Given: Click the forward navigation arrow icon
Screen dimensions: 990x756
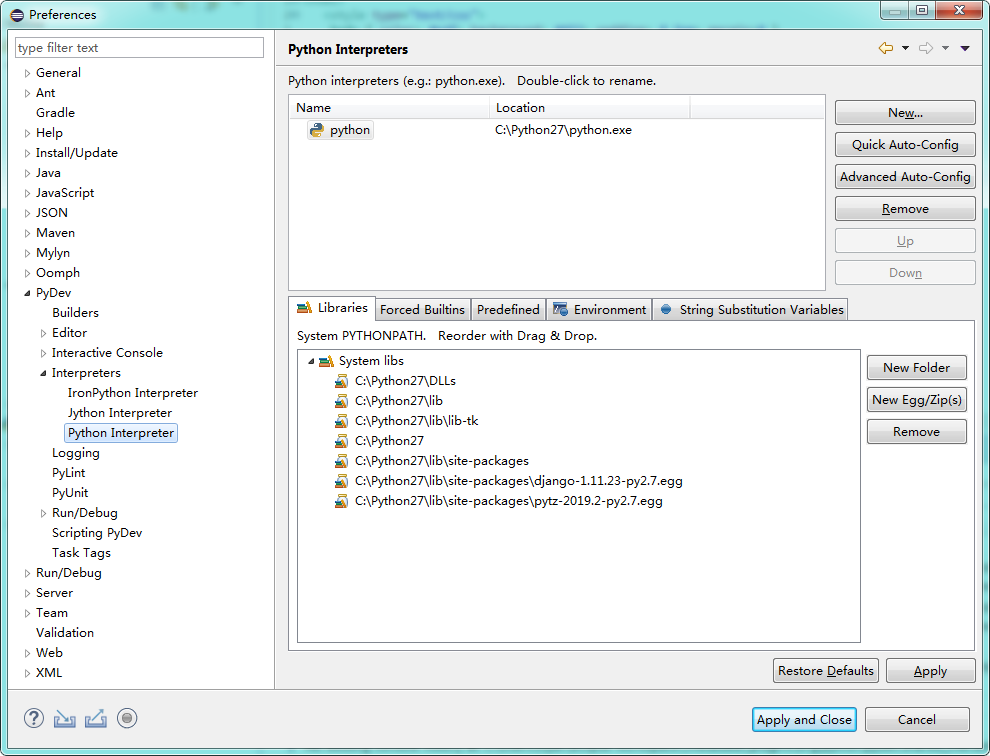Looking at the screenshot, I should click(926, 48).
